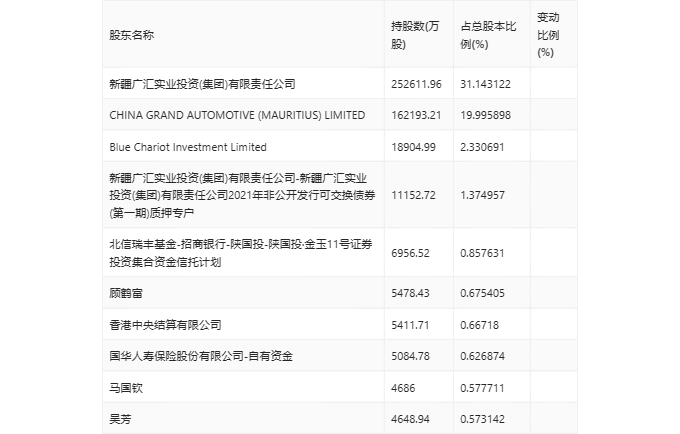The width and height of the screenshot is (680, 434).
Task: Click the 股东名称 column header
Action: click(x=131, y=35)
